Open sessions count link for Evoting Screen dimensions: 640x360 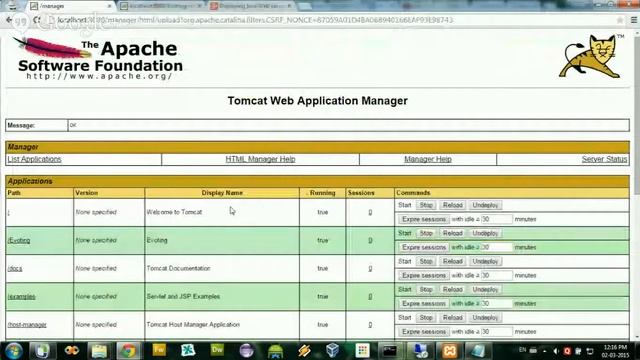pos(370,240)
